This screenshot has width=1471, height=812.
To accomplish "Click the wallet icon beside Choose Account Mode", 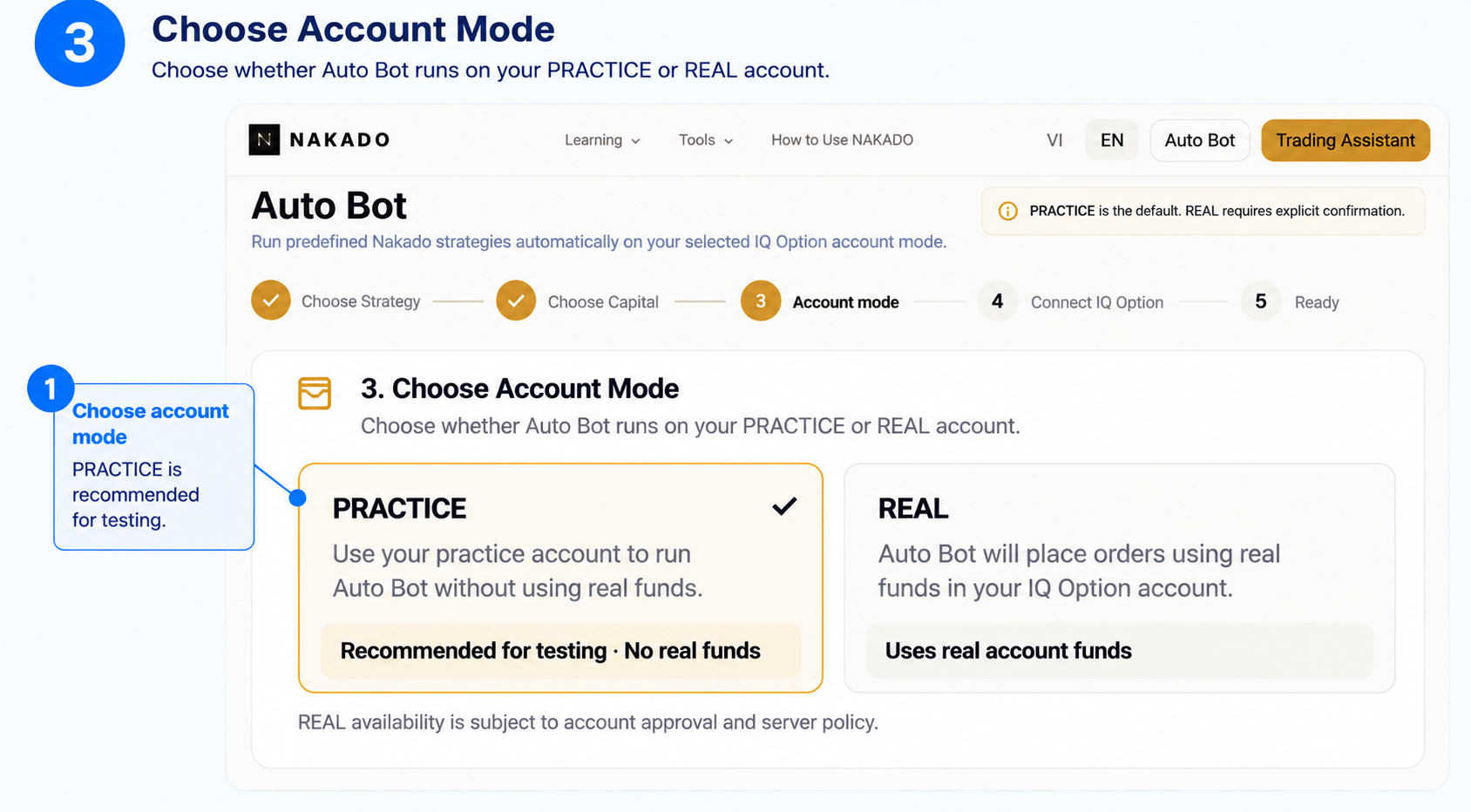I will pyautogui.click(x=315, y=393).
